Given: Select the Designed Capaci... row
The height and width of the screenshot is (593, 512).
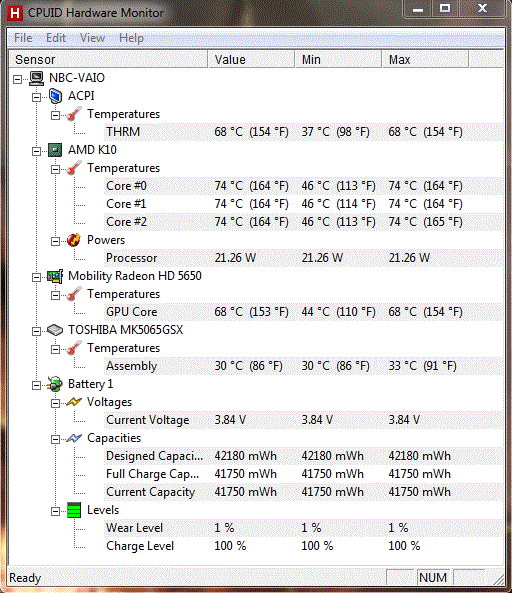Looking at the screenshot, I should point(304,456).
